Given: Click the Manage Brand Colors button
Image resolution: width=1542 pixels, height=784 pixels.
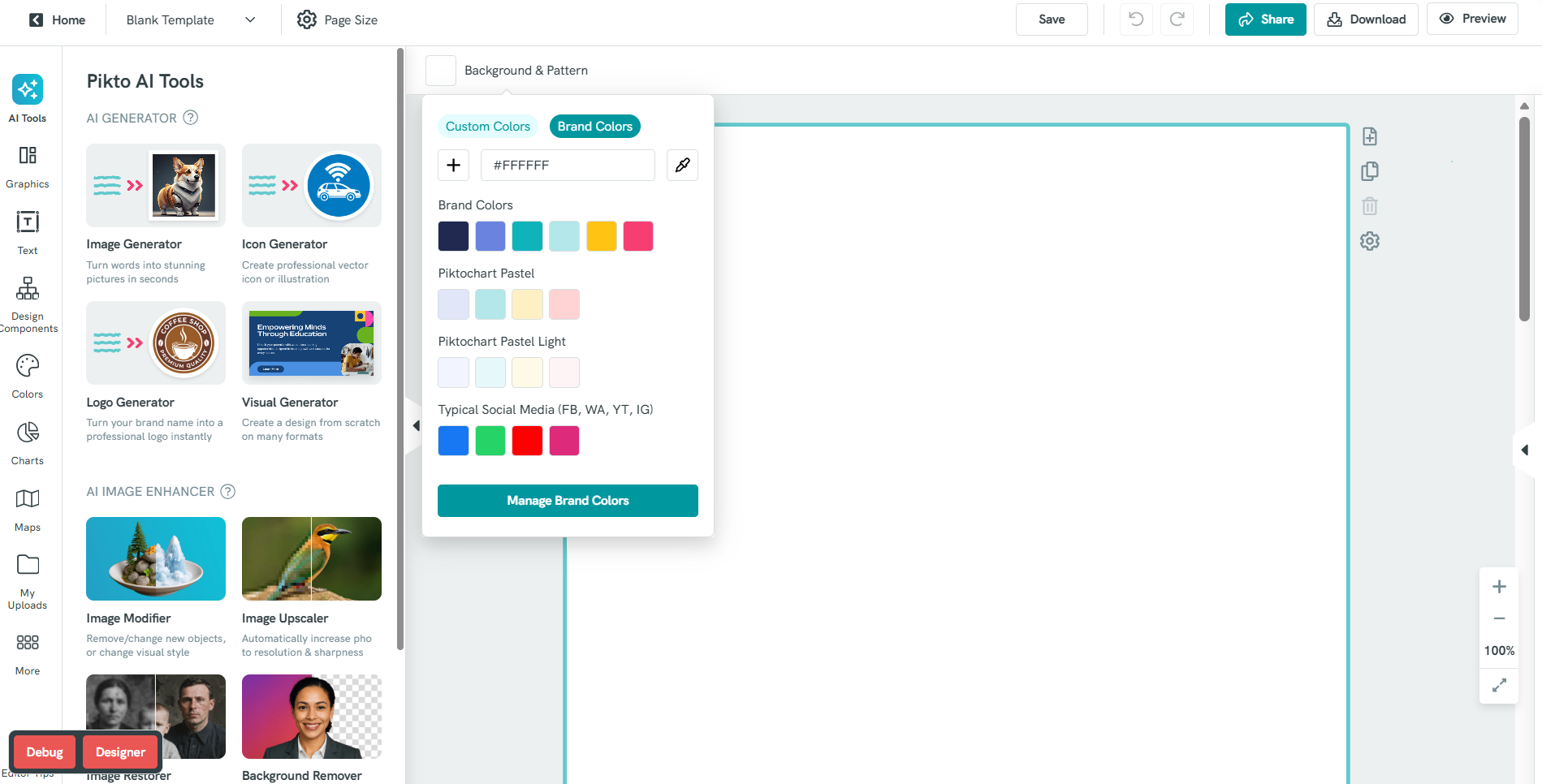Looking at the screenshot, I should [x=567, y=500].
